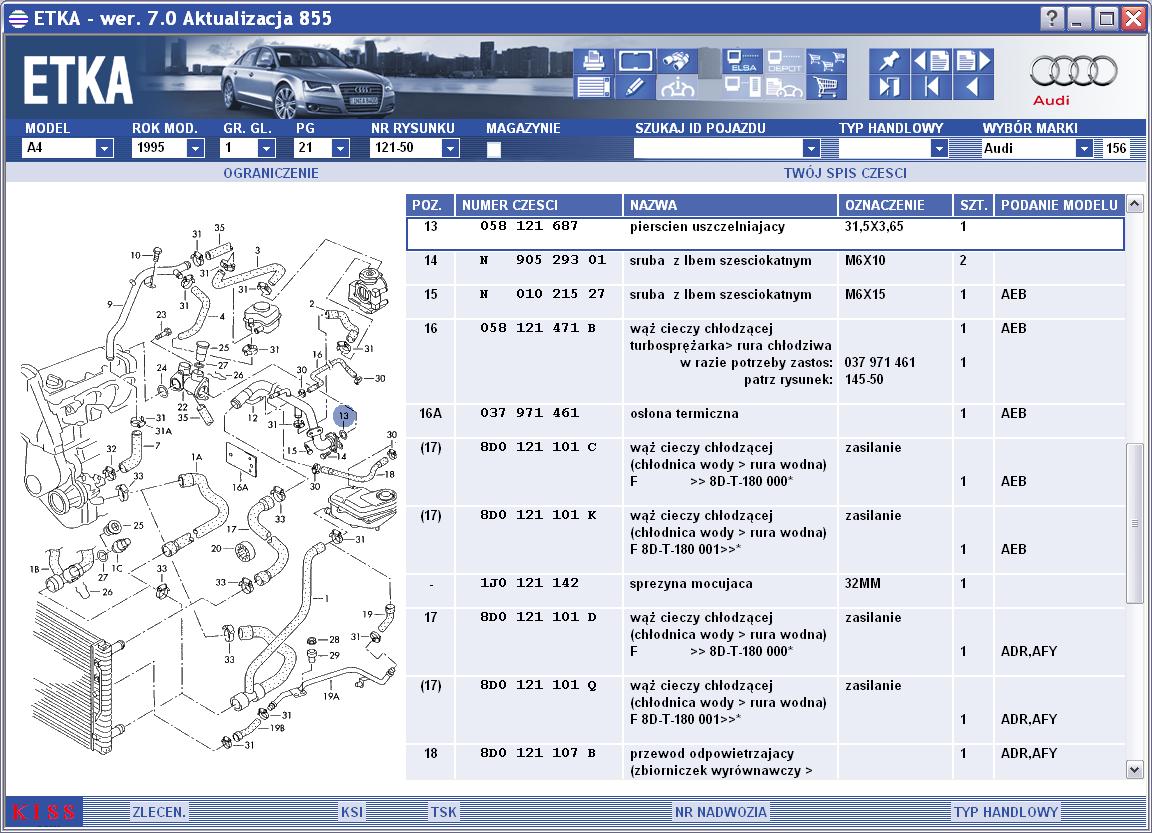
Task: Select part row 058 121 471 B
Action: point(765,361)
